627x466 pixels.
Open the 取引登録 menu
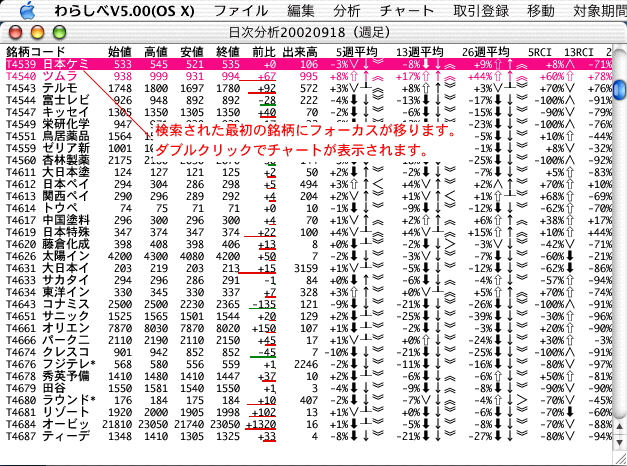481,11
